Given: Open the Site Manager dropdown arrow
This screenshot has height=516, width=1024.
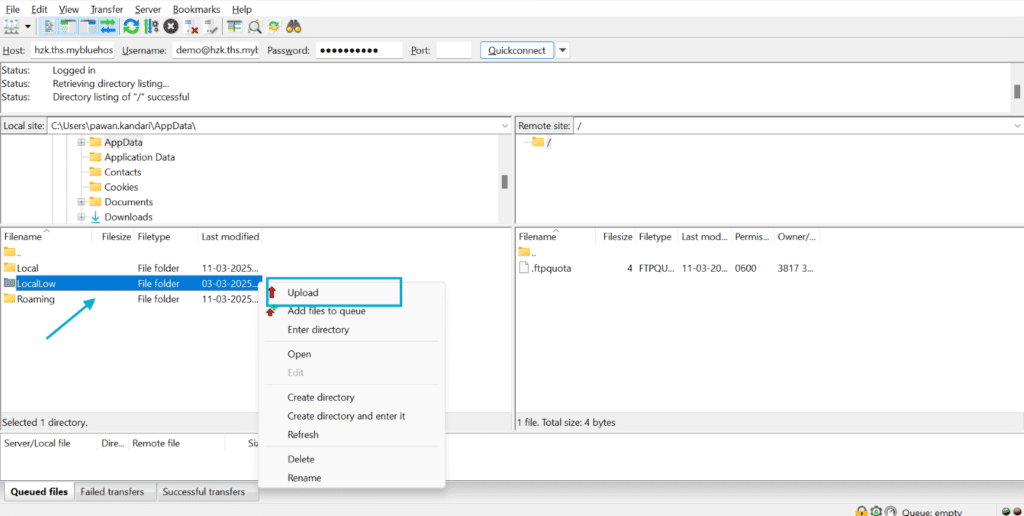Looking at the screenshot, I should pyautogui.click(x=28, y=27).
